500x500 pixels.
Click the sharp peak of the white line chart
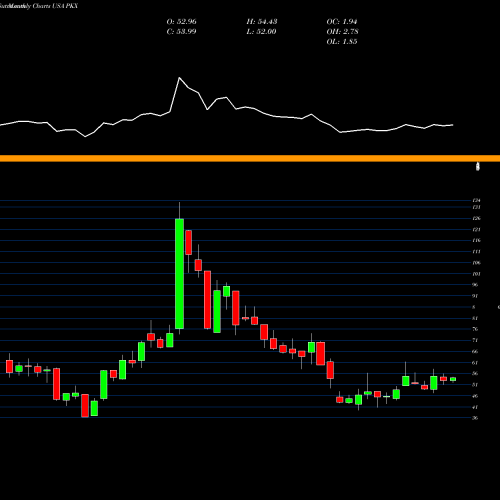[179, 78]
